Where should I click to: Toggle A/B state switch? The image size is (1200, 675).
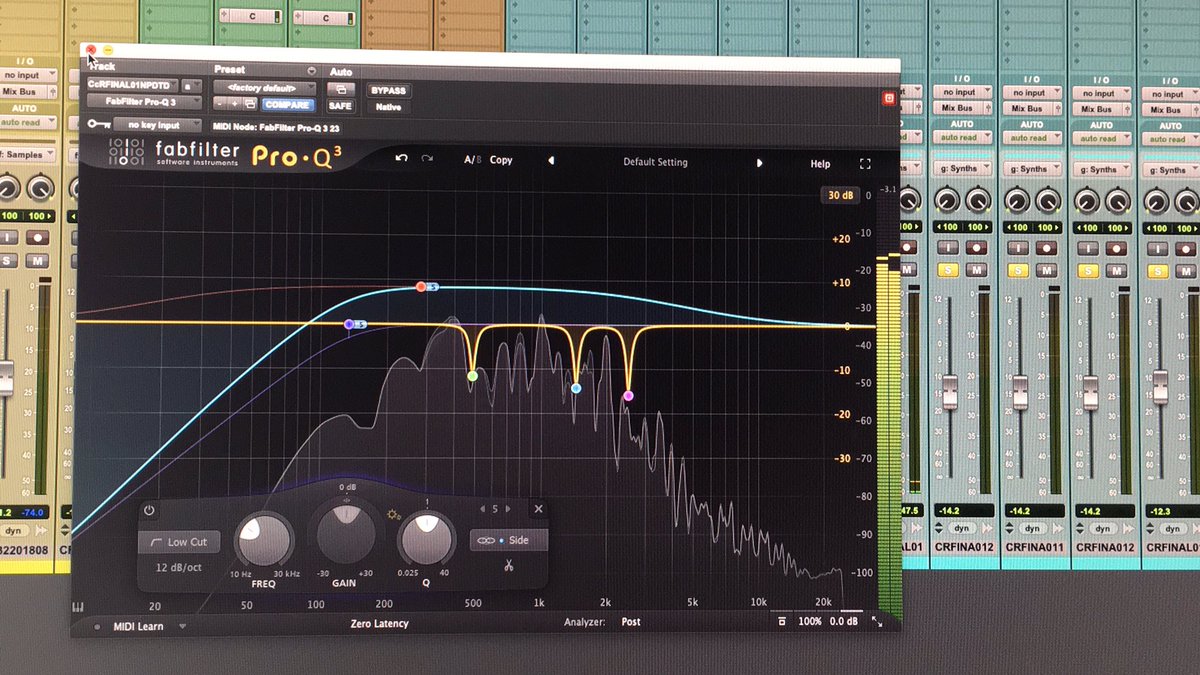point(472,160)
